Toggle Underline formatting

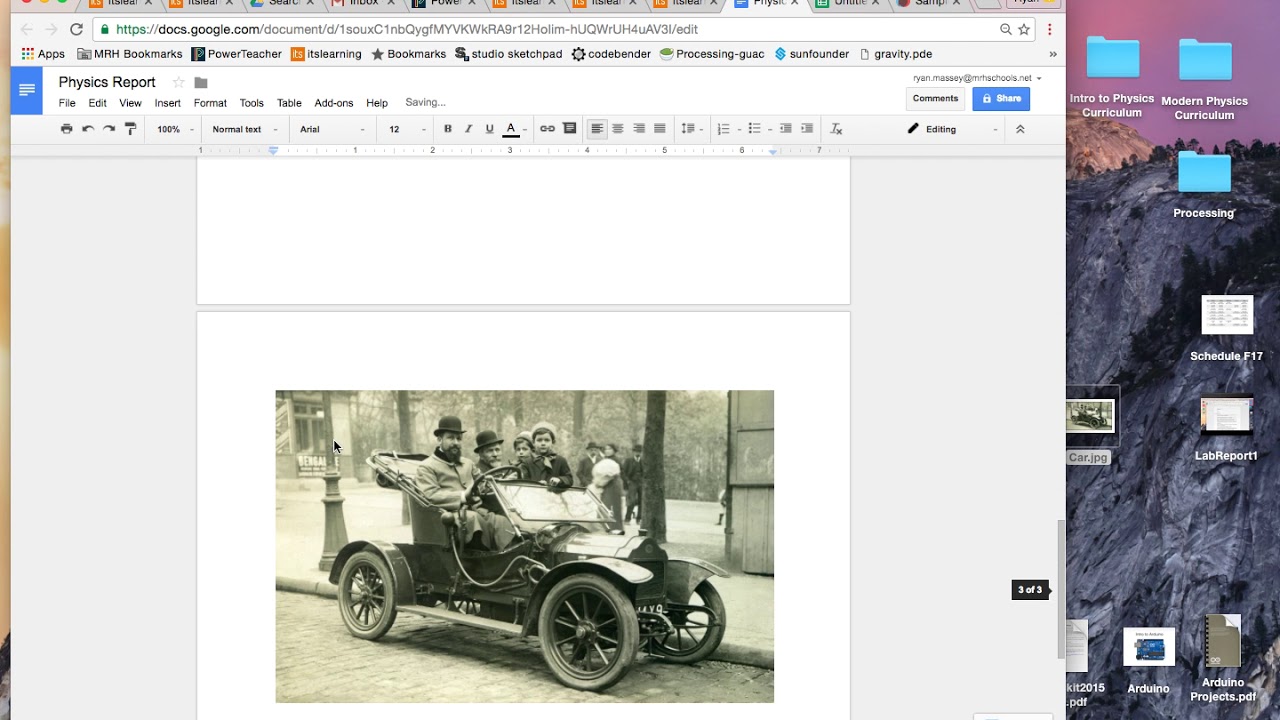point(489,129)
